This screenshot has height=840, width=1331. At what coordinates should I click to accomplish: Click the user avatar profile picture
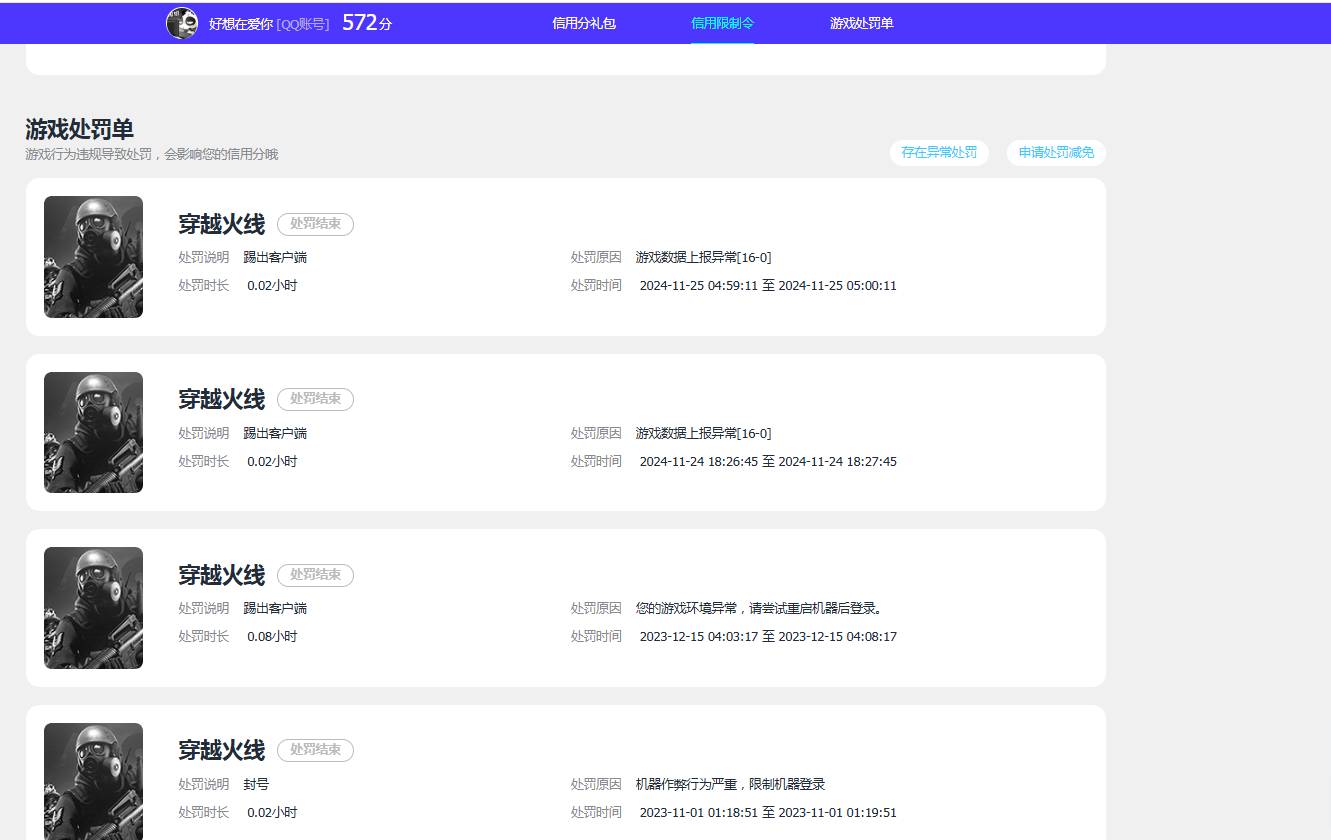[x=181, y=22]
